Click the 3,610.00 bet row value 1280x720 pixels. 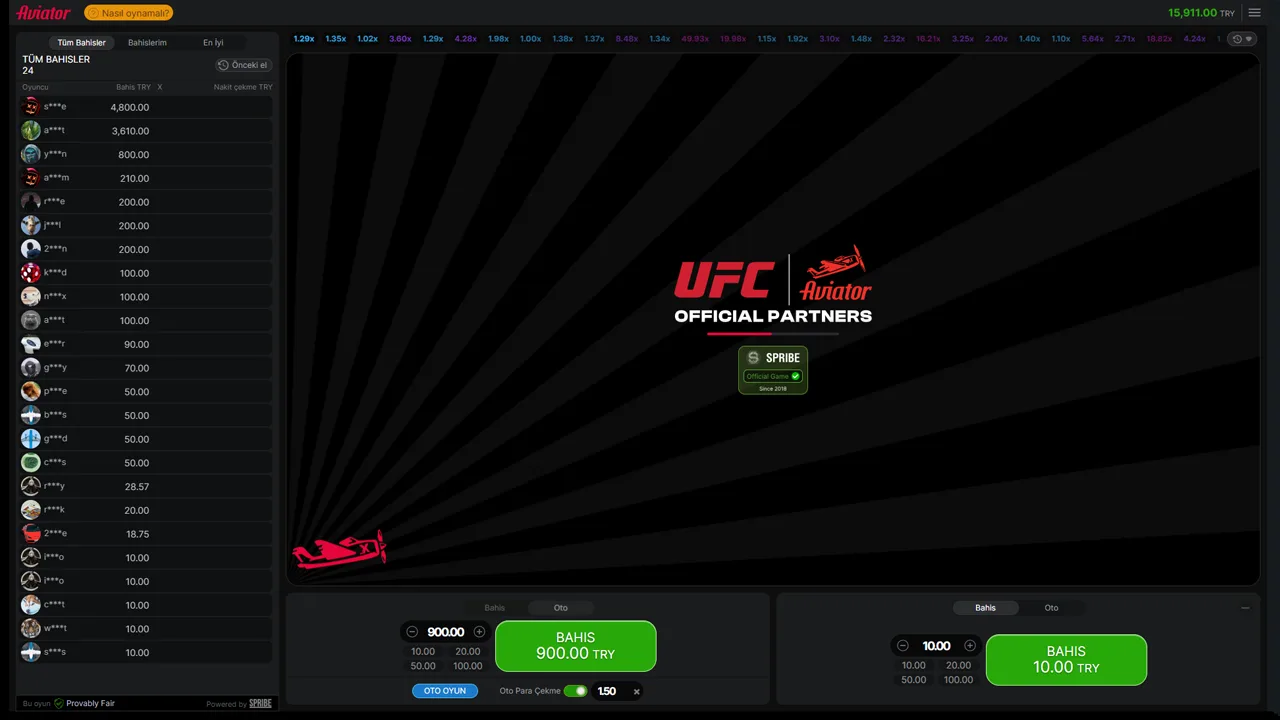130,131
